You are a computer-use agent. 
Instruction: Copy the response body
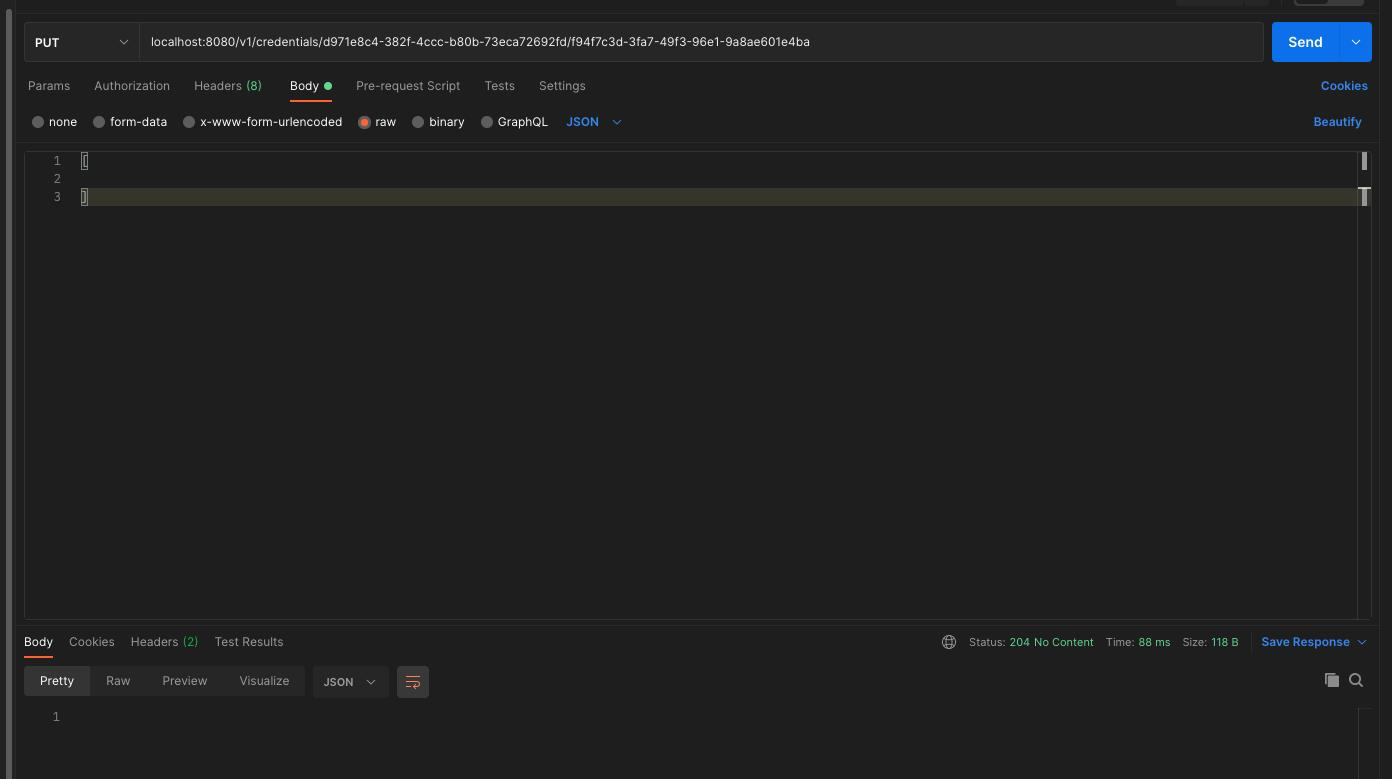point(1332,680)
